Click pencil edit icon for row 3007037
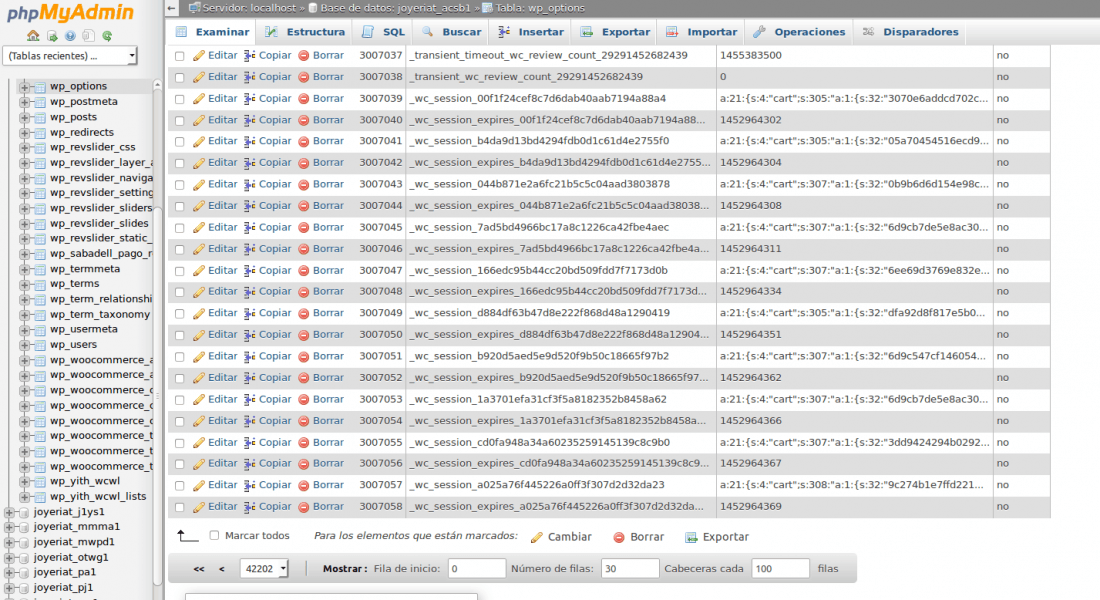Viewport: 1100px width, 600px height. (199, 55)
